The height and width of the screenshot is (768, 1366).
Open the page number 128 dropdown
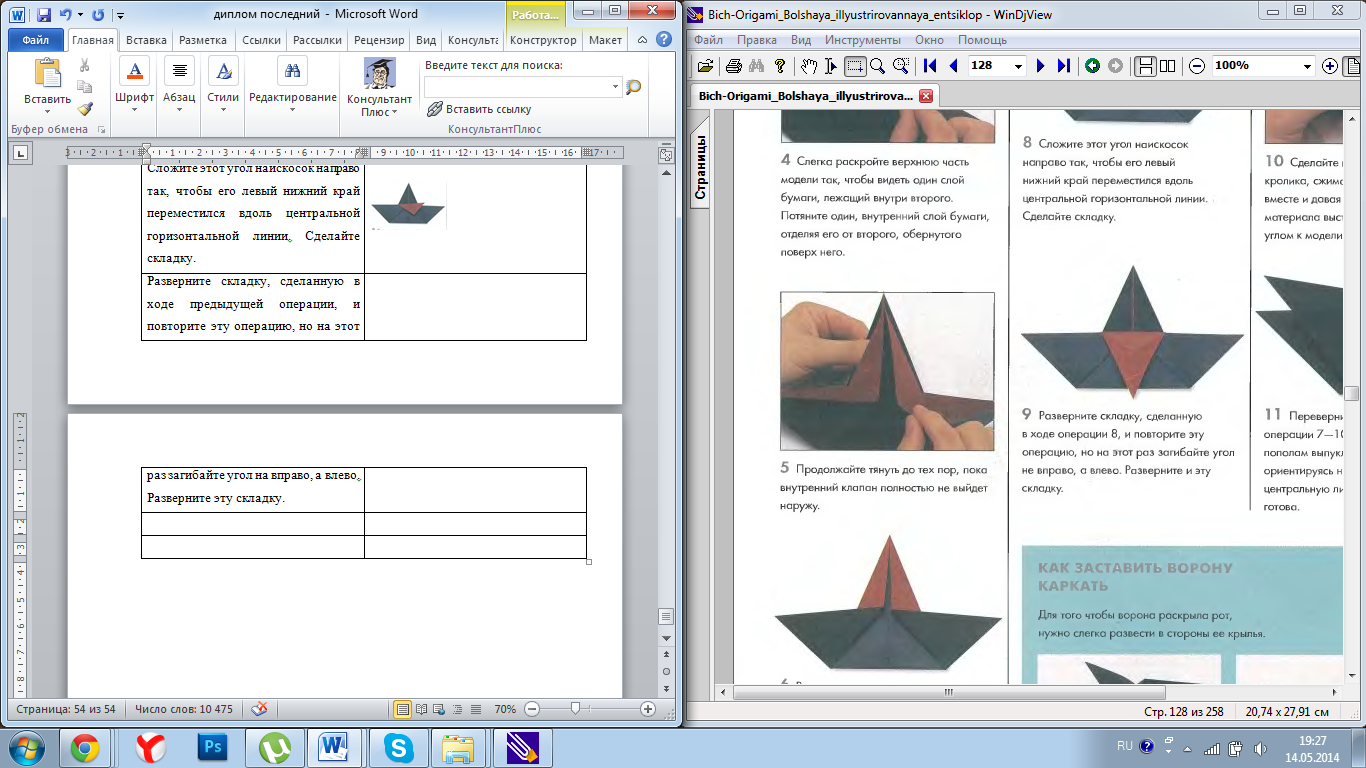tap(1019, 66)
